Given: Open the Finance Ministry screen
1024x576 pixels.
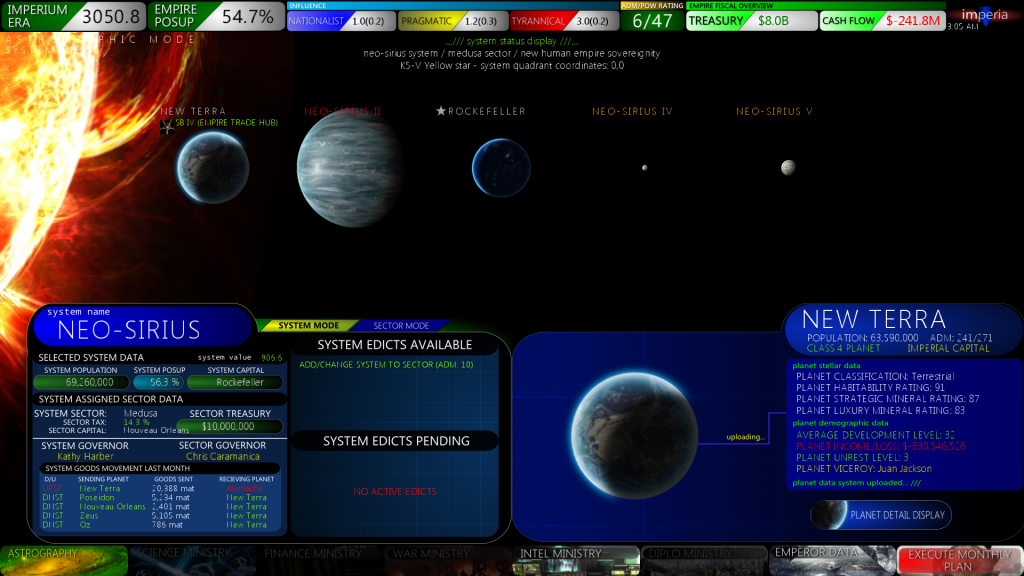Looking at the screenshot, I should click(x=320, y=560).
